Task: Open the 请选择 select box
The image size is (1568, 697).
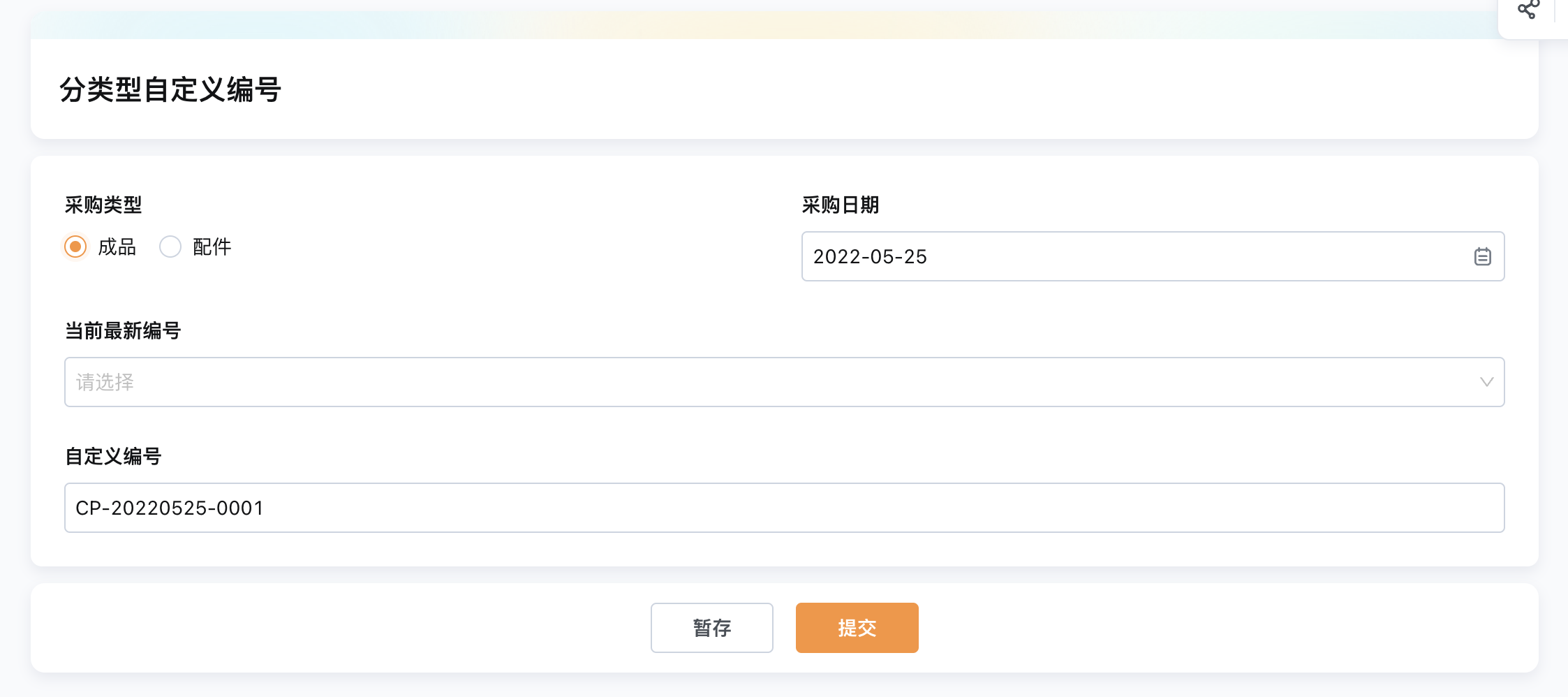Action: 784,382
